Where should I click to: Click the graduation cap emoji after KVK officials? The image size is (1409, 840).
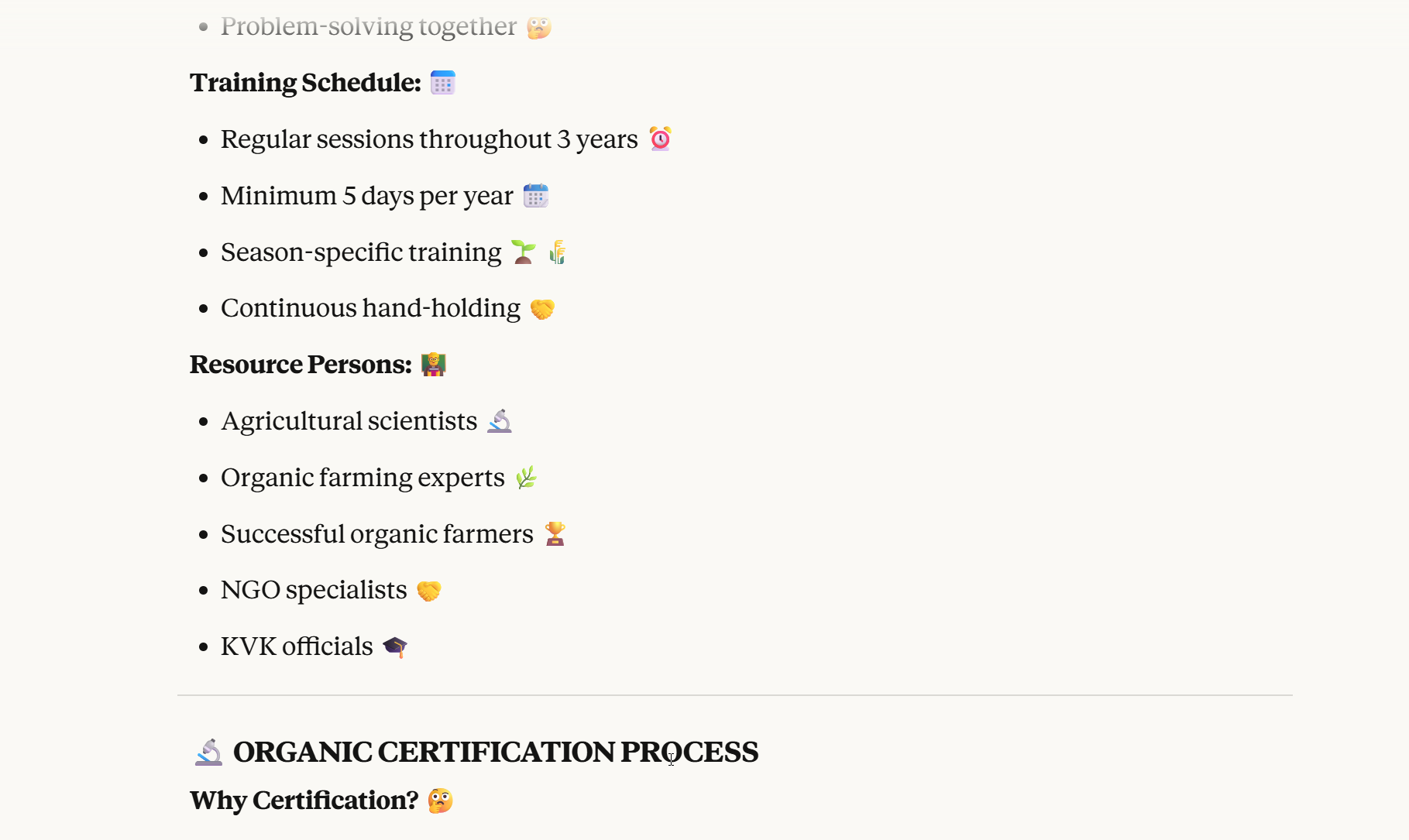pos(395,646)
